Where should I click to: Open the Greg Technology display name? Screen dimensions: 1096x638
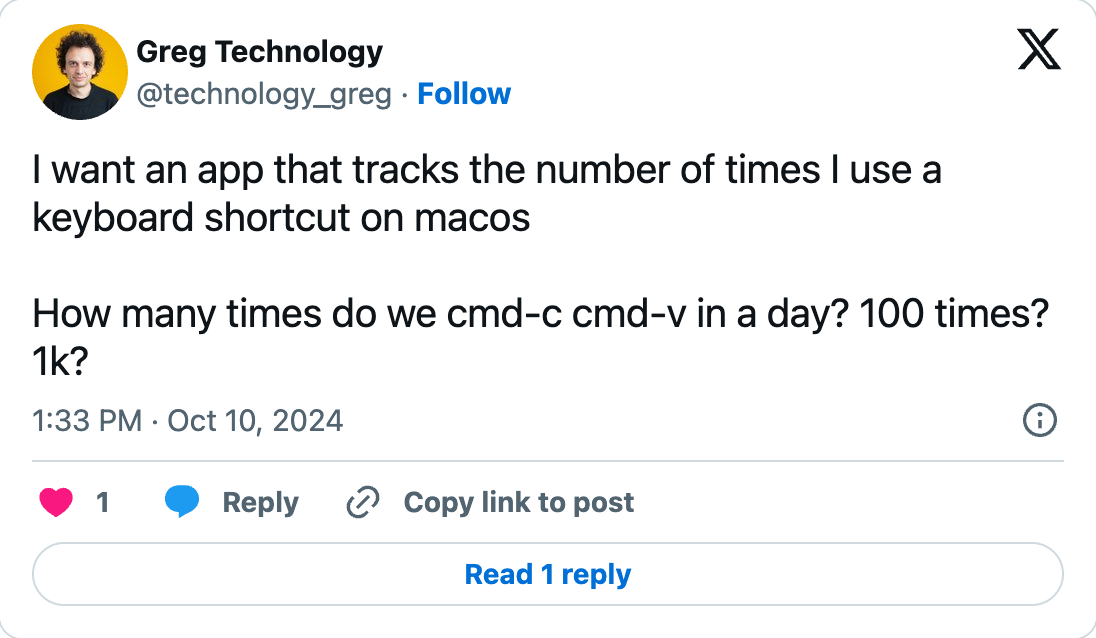tap(259, 52)
